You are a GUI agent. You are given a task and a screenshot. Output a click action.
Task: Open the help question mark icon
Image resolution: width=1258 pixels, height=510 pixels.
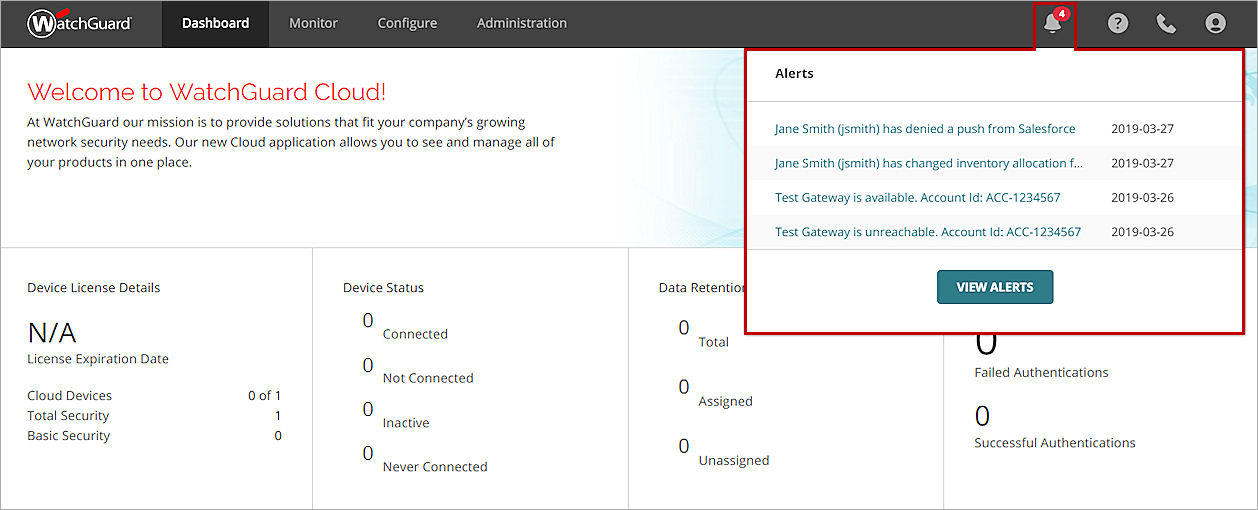(x=1118, y=23)
